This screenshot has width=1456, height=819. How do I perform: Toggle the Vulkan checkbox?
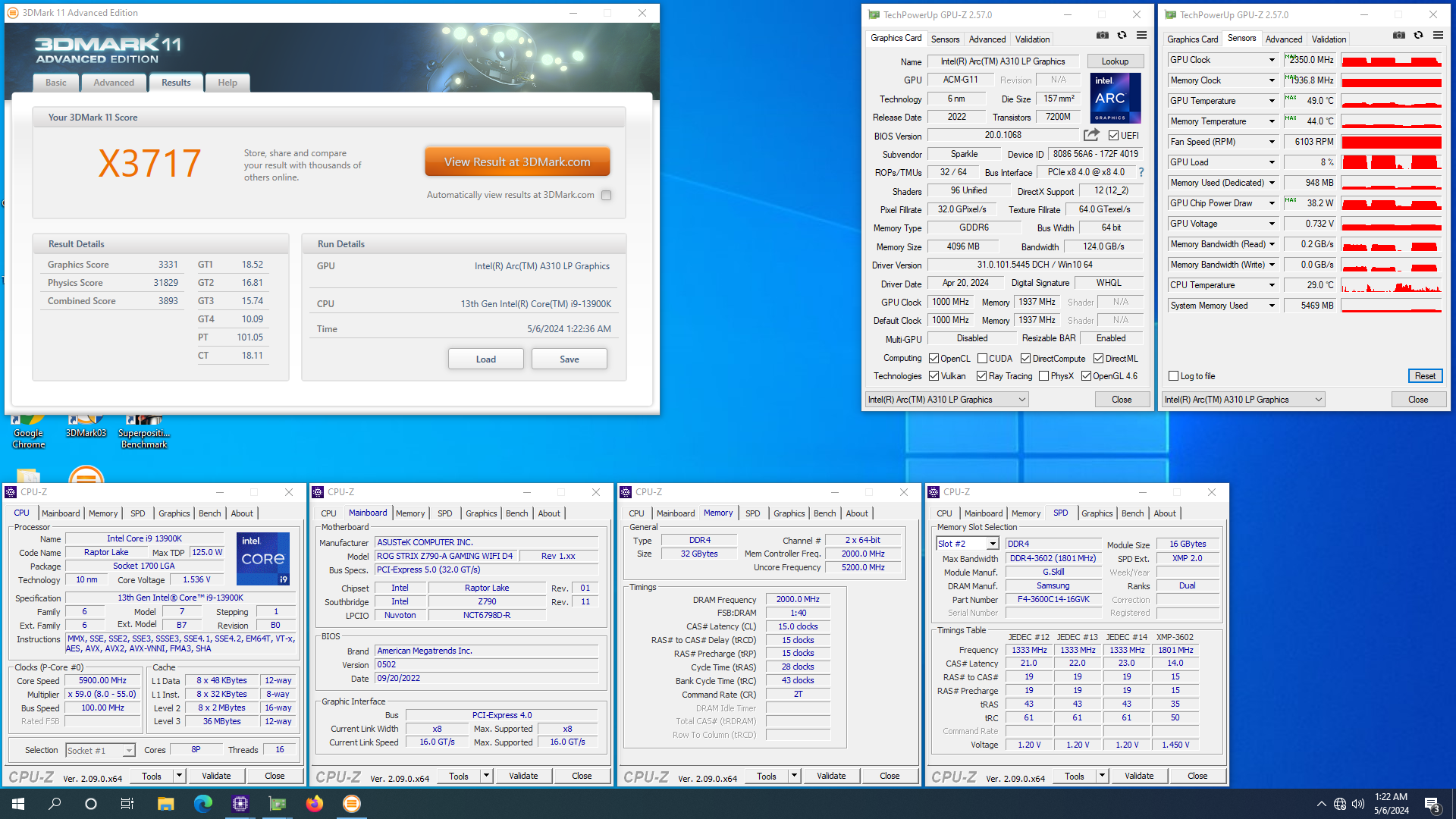[934, 376]
